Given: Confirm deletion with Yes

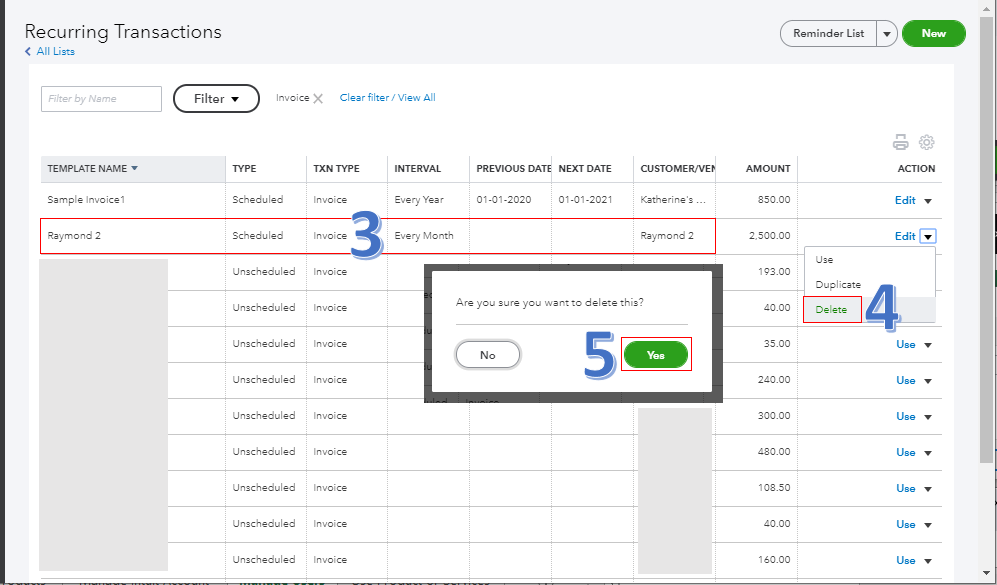Looking at the screenshot, I should click(x=656, y=355).
